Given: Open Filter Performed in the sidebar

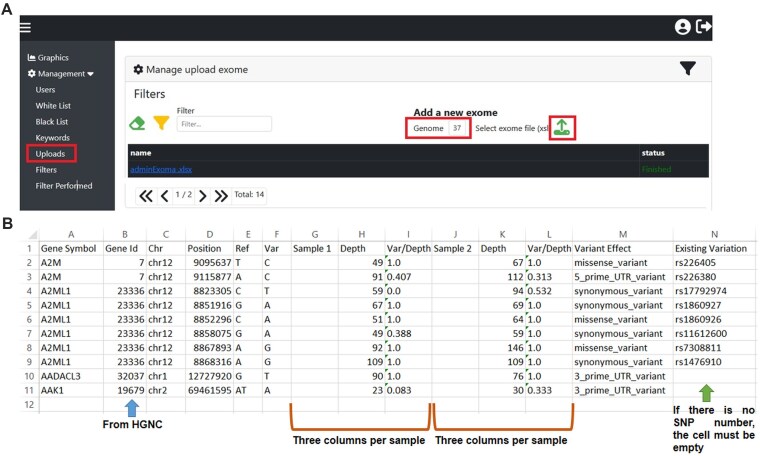Looking at the screenshot, I should (64, 185).
